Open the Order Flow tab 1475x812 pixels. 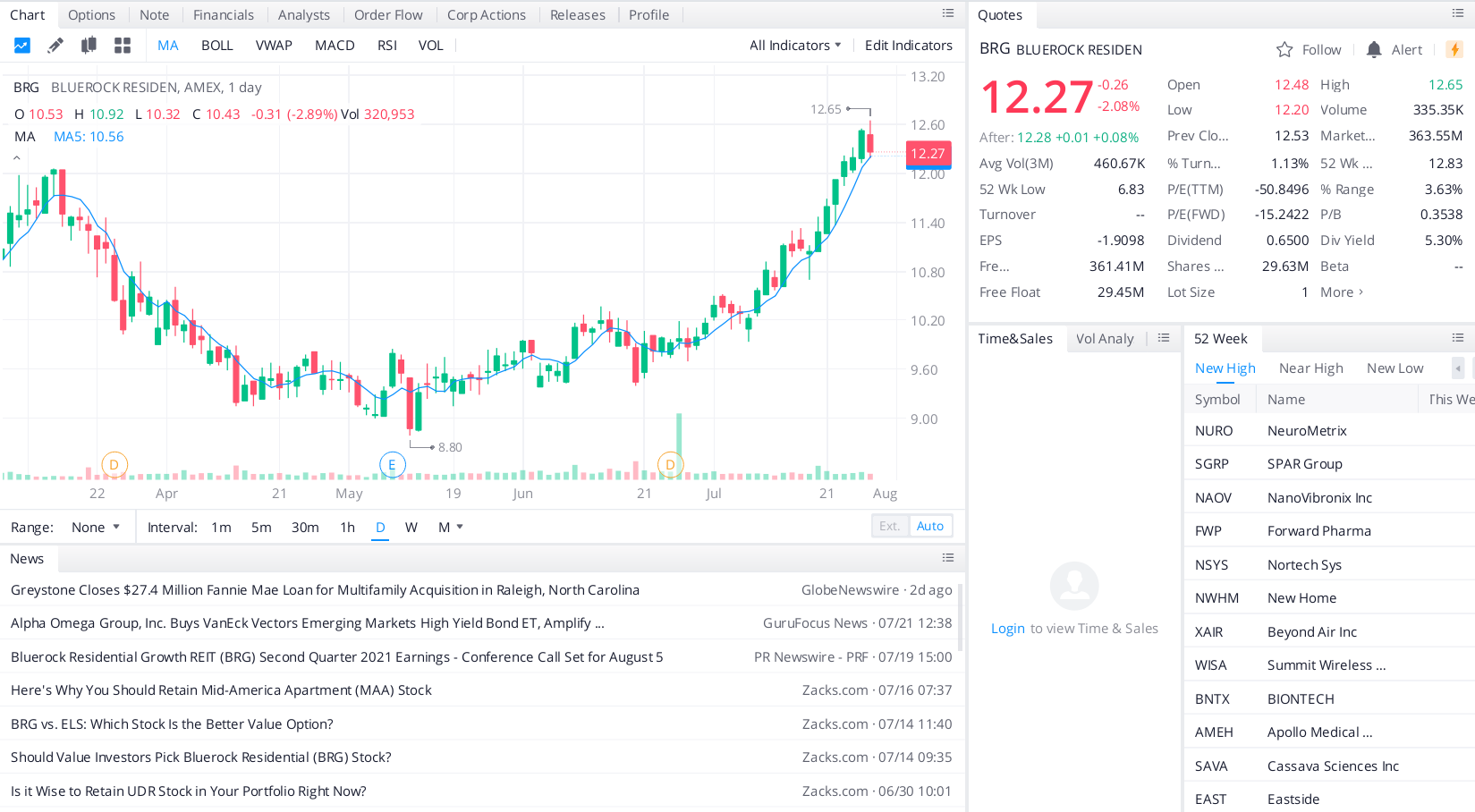coord(388,15)
